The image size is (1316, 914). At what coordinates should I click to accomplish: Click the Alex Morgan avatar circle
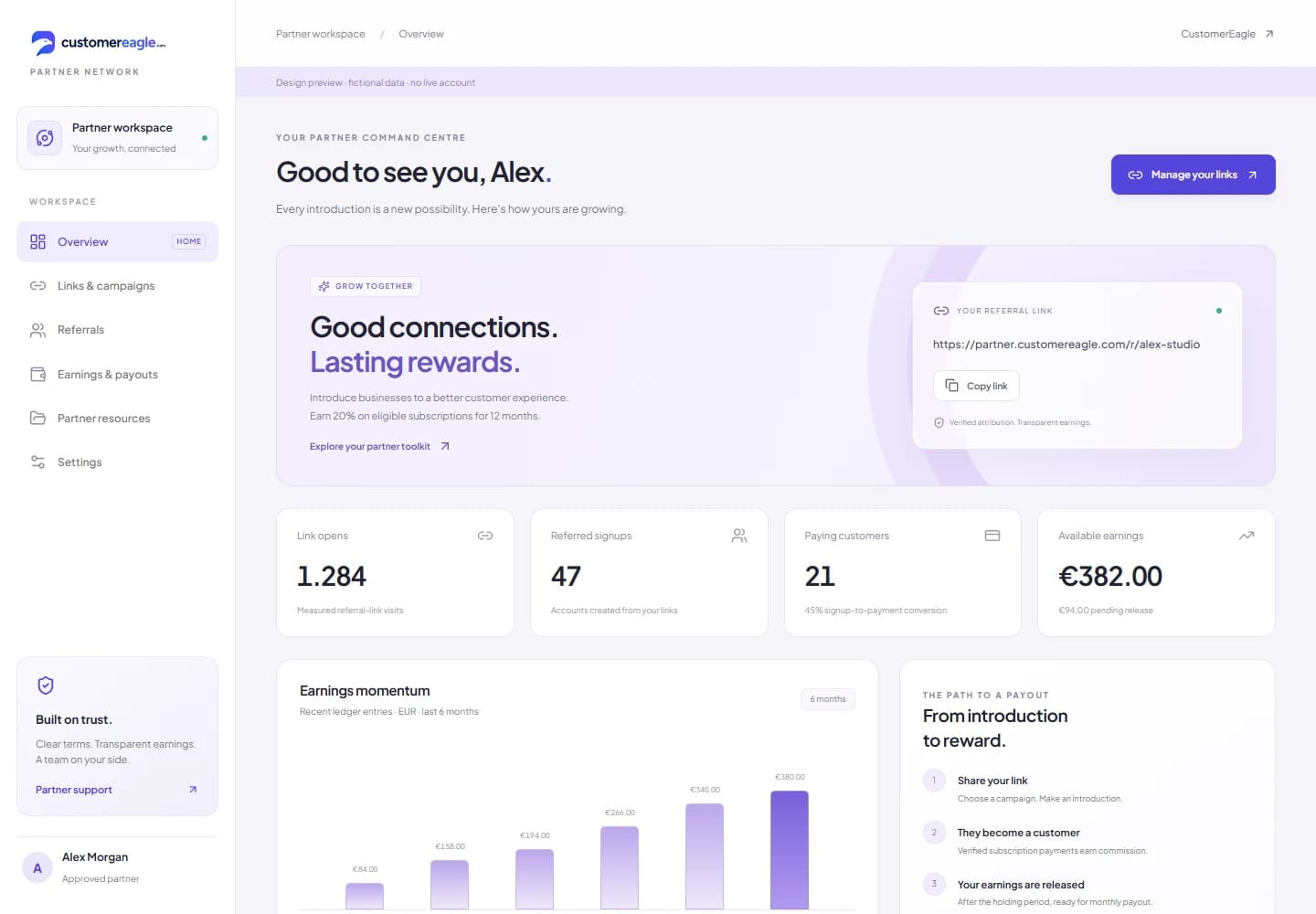pyautogui.click(x=37, y=868)
